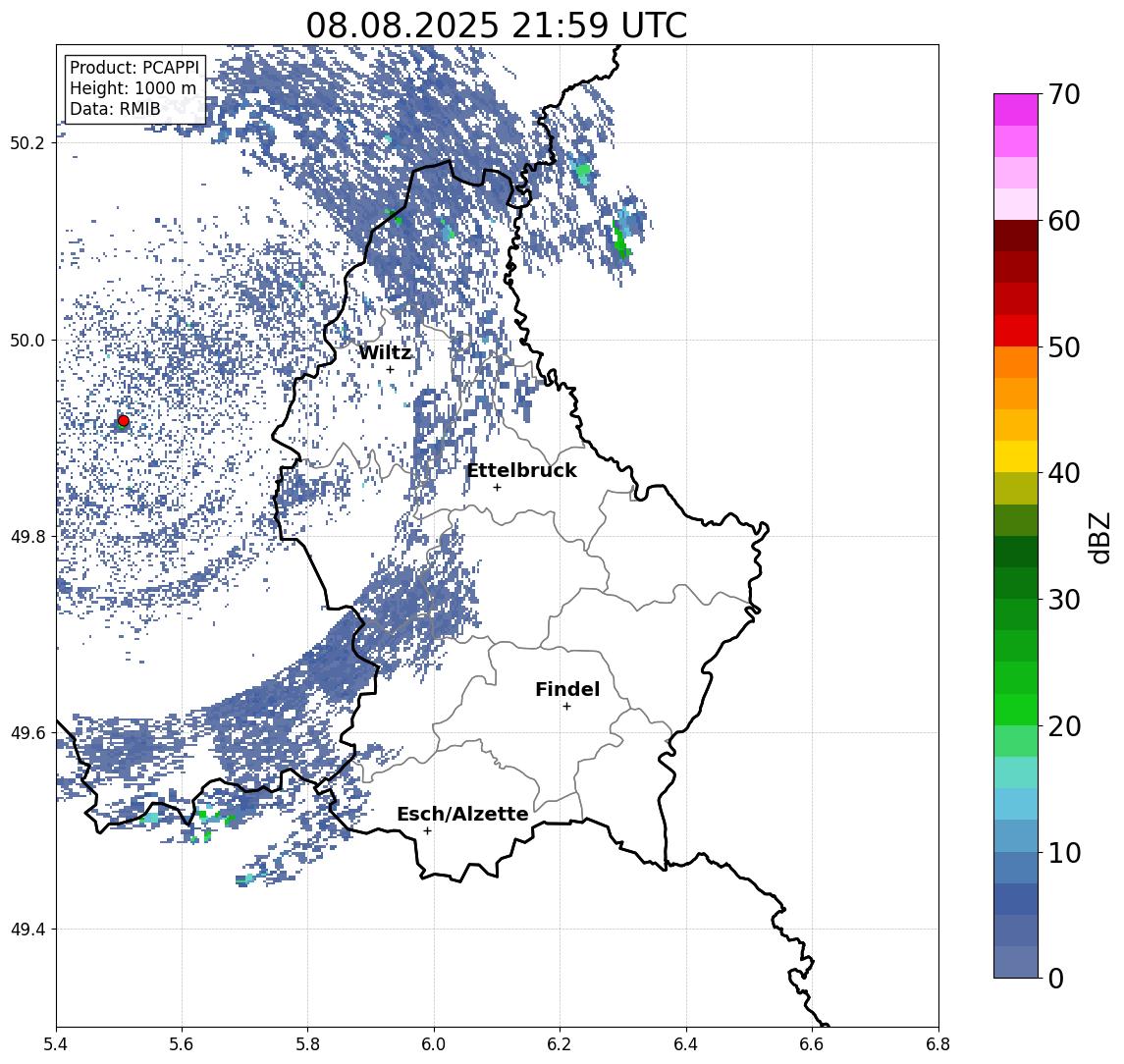Click the colorbar tick label '50'
This screenshot has width=1124, height=1064.
coord(1064,347)
